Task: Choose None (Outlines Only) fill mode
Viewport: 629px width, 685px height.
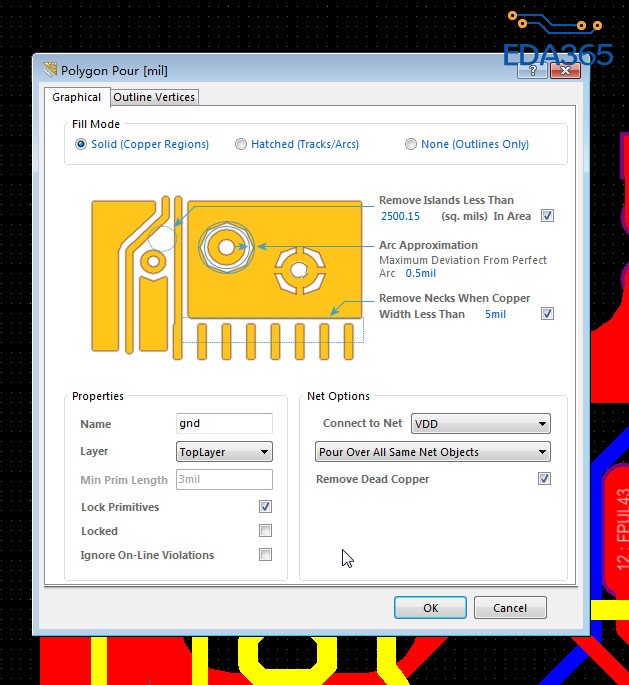Action: point(411,145)
